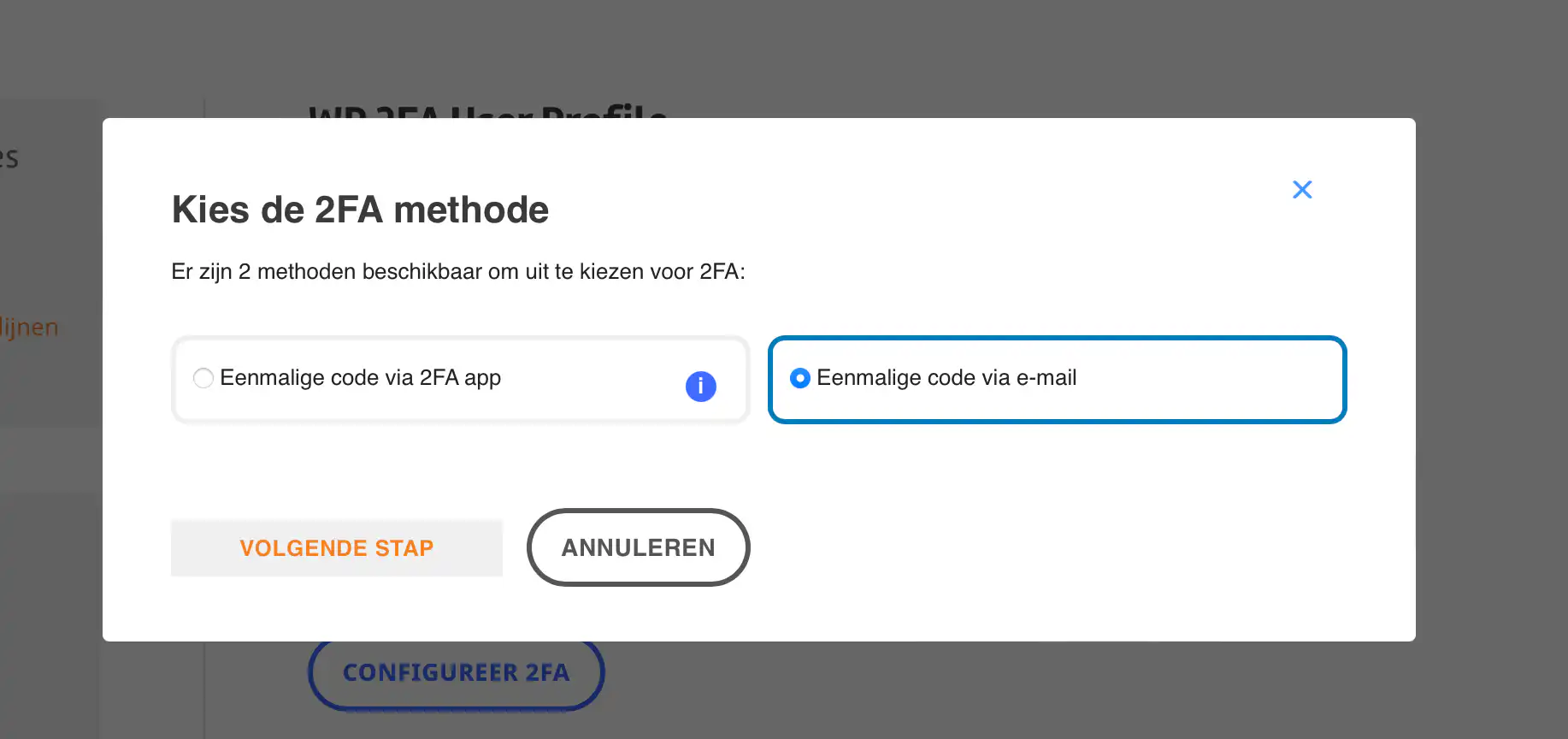Click the partially hidden sidebar item ending in "es"
The width and height of the screenshot is (1568, 739).
tap(9, 158)
